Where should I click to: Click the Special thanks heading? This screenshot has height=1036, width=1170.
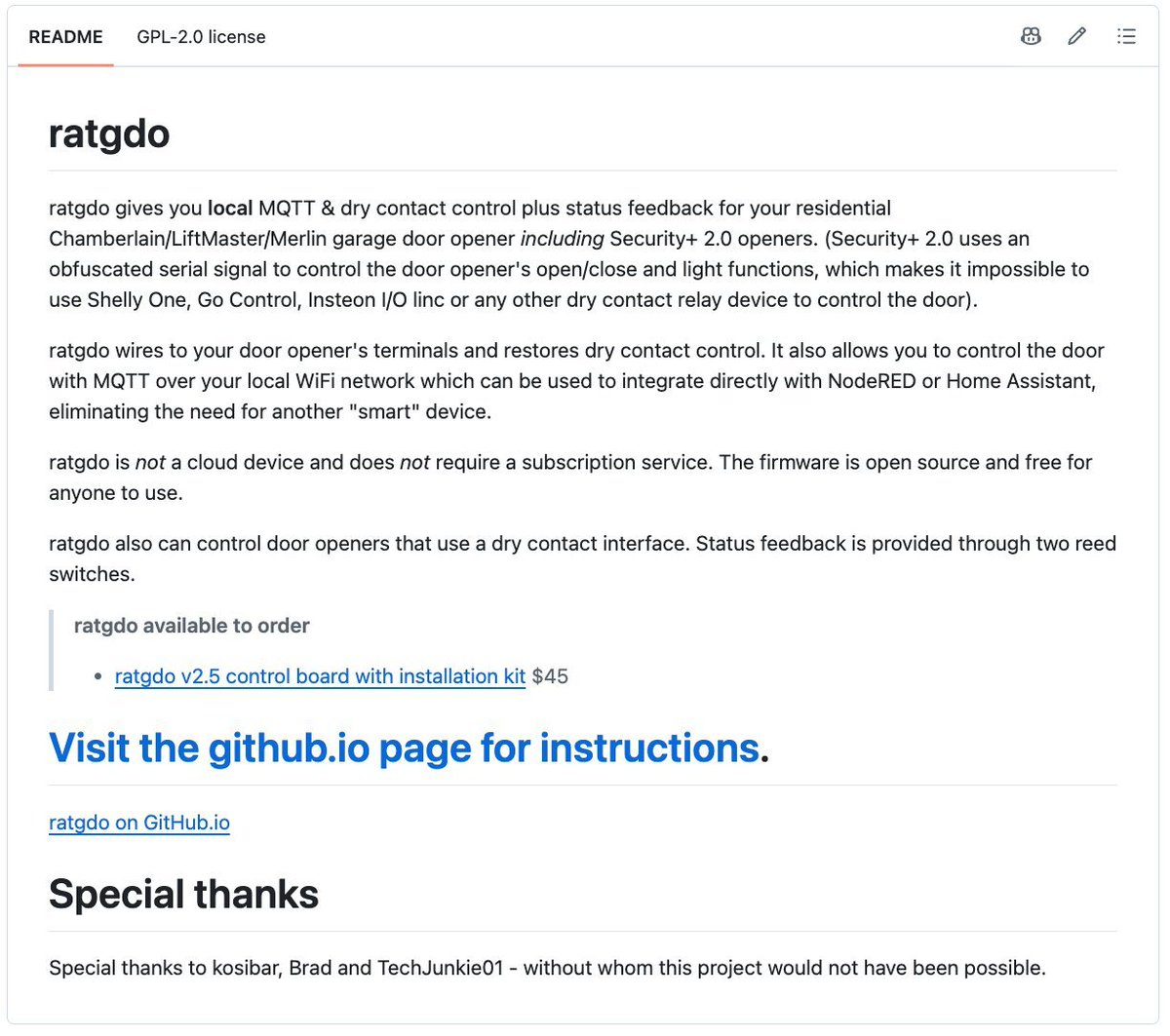click(x=183, y=894)
